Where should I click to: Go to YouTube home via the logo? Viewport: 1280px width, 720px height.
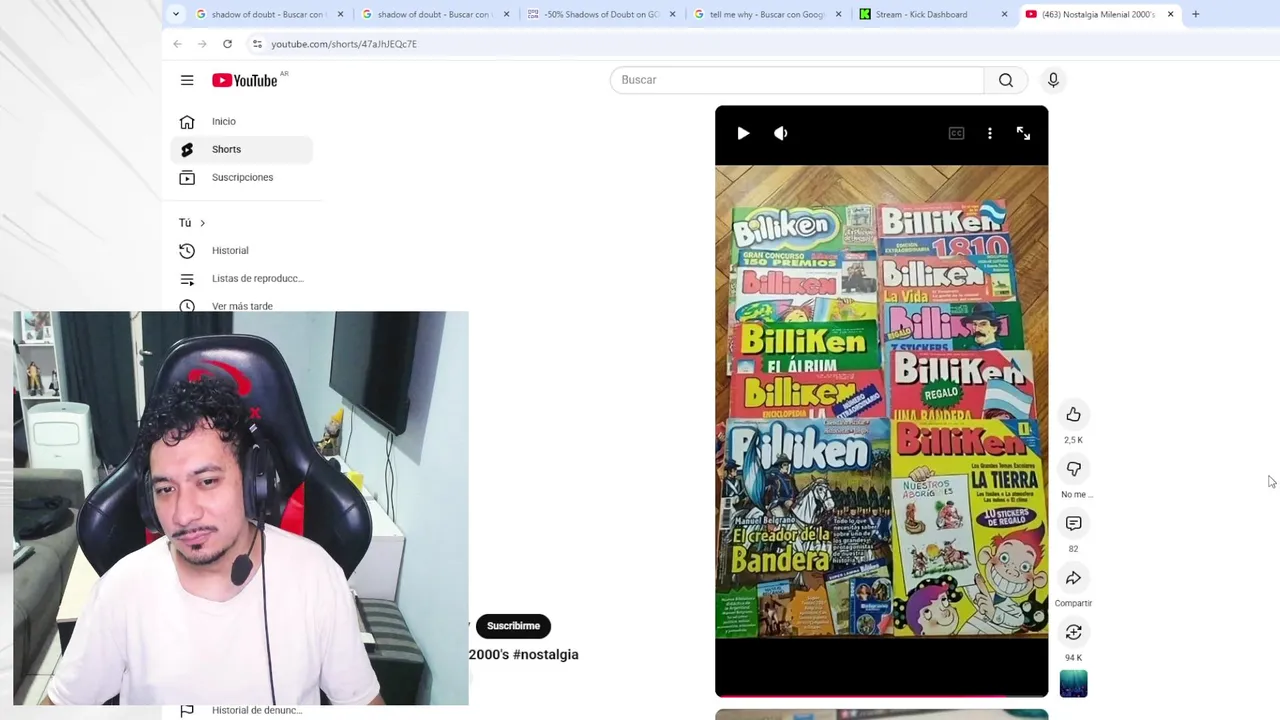pyautogui.click(x=245, y=80)
